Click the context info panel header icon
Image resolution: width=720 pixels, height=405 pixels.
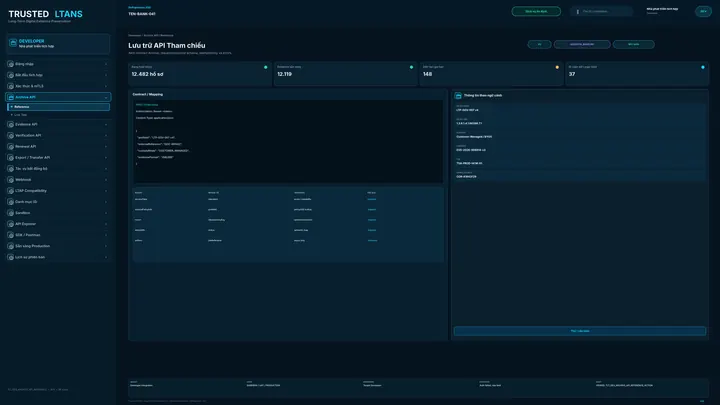[x=458, y=96]
